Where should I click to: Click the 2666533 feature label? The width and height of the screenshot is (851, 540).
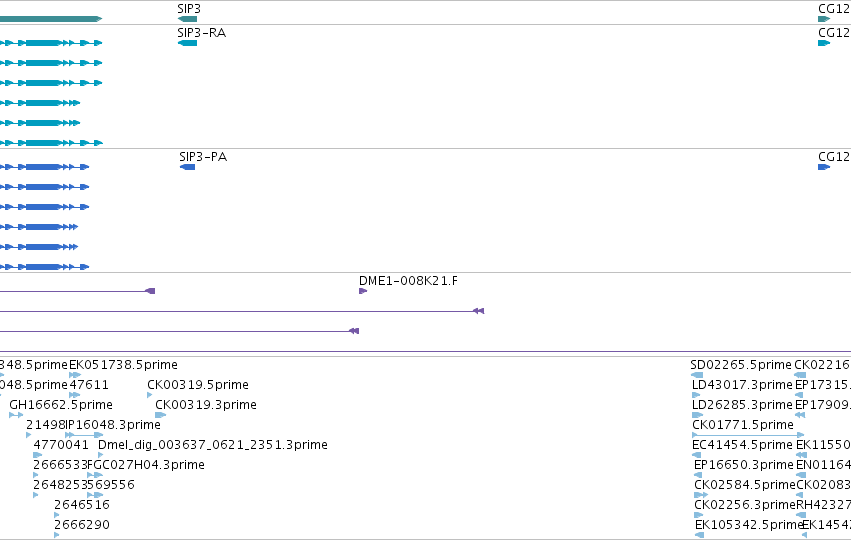tap(60, 465)
